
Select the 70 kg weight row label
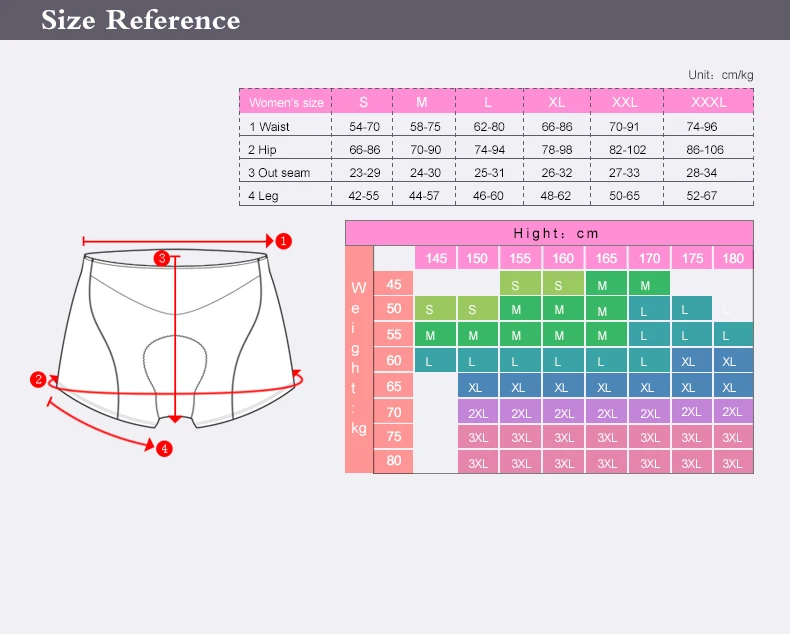tap(393, 412)
